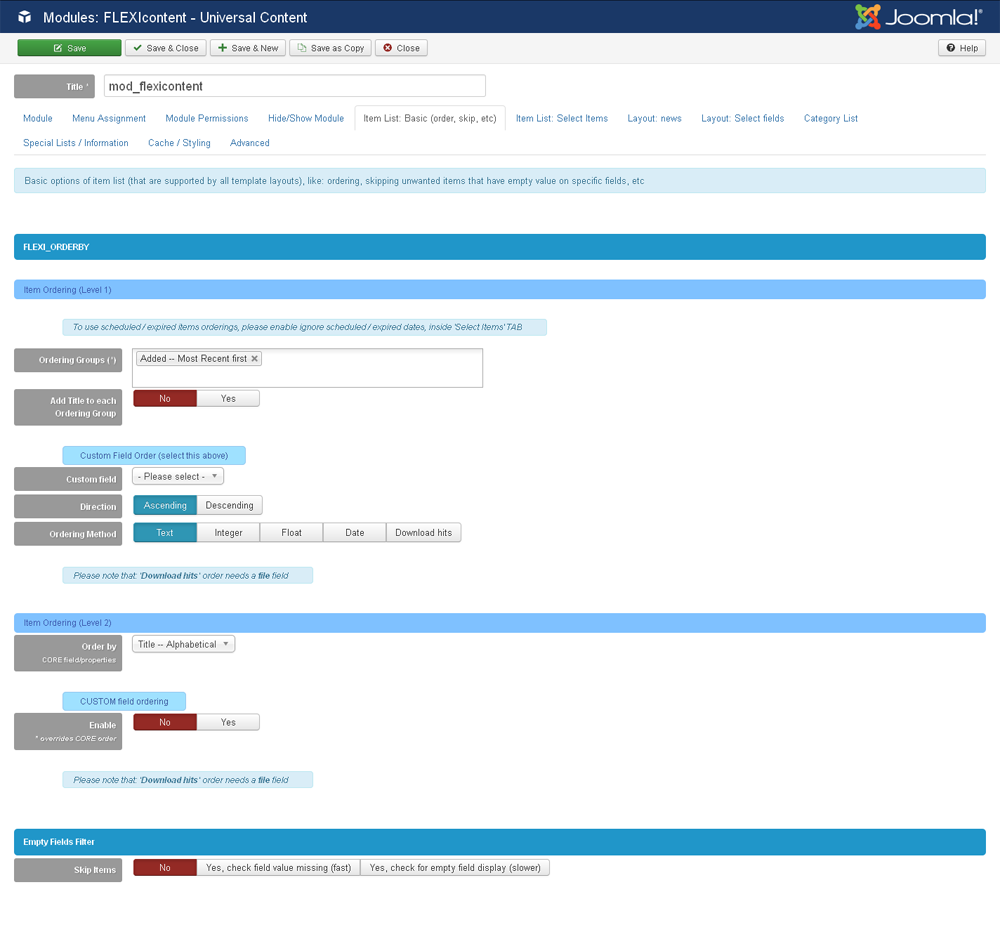The height and width of the screenshot is (932, 1000).
Task: Click Item Ordering (Level 1) header
Action: click(500, 290)
